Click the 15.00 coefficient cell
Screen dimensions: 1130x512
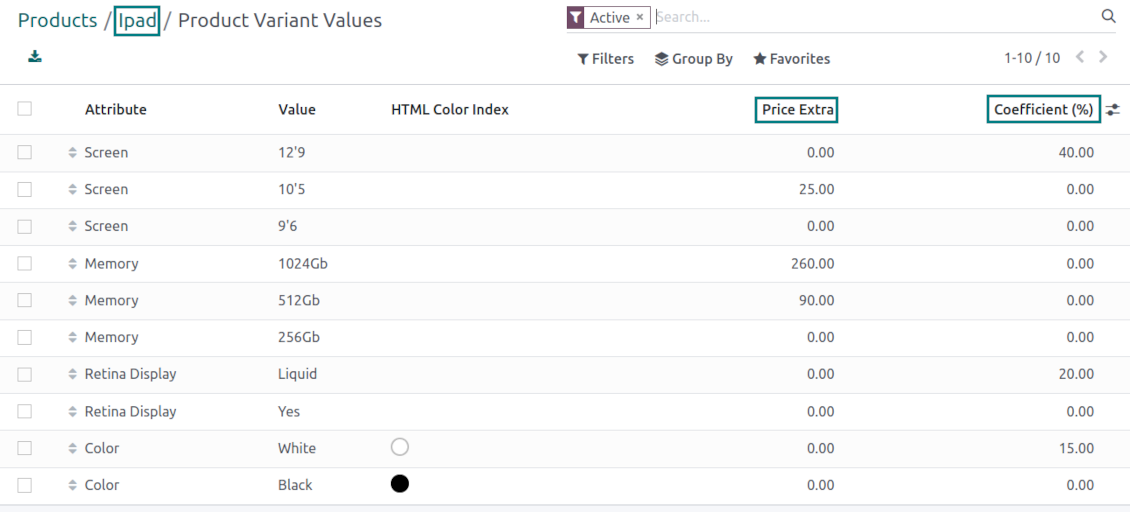pos(1075,449)
